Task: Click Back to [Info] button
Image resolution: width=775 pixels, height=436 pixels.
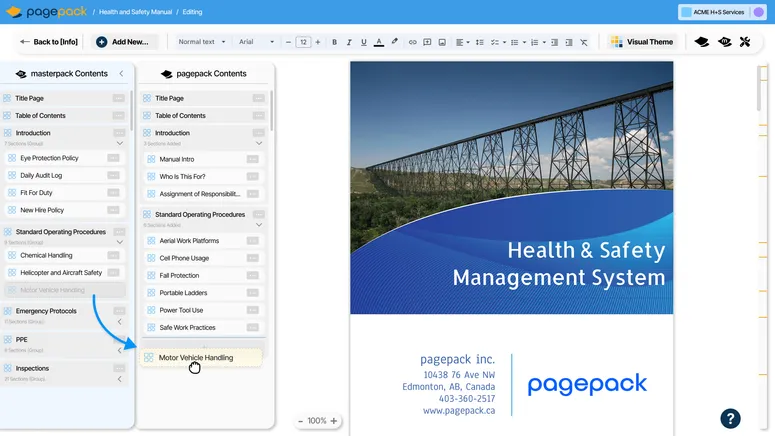Action: (49, 42)
